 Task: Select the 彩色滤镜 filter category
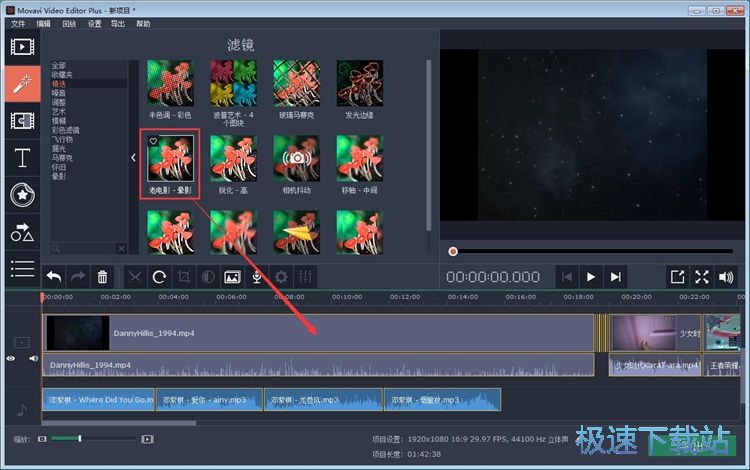[x=66, y=130]
